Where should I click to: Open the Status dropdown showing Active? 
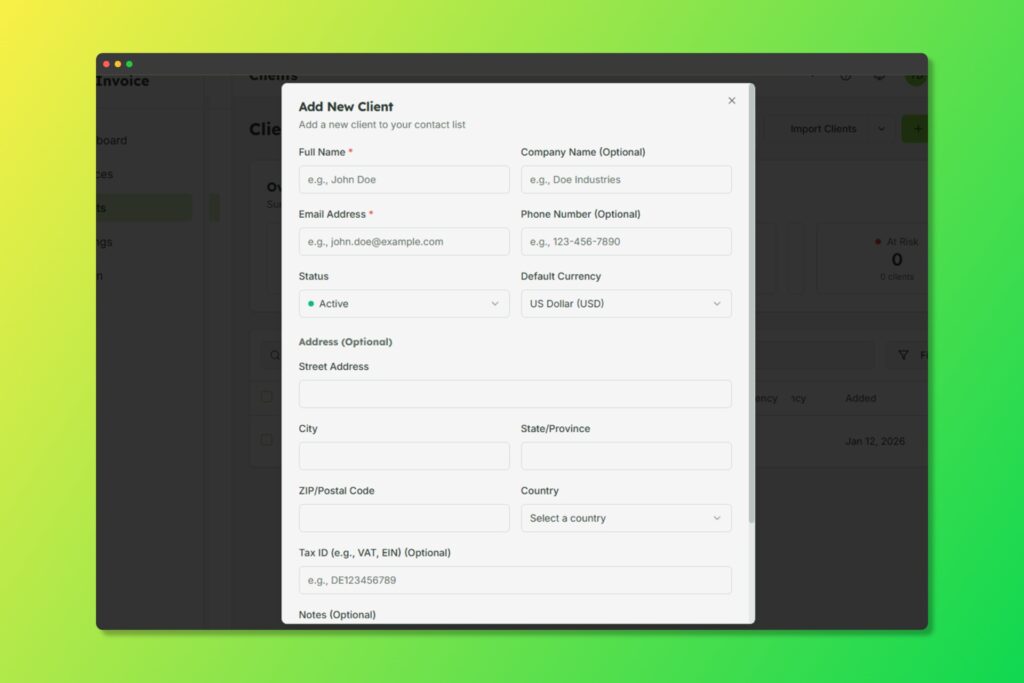pyautogui.click(x=404, y=304)
